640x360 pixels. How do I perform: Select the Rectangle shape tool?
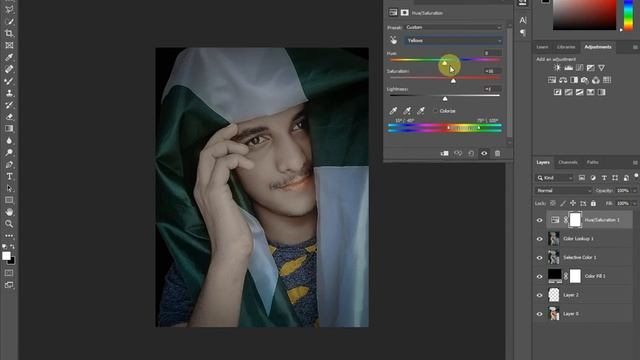(x=9, y=200)
